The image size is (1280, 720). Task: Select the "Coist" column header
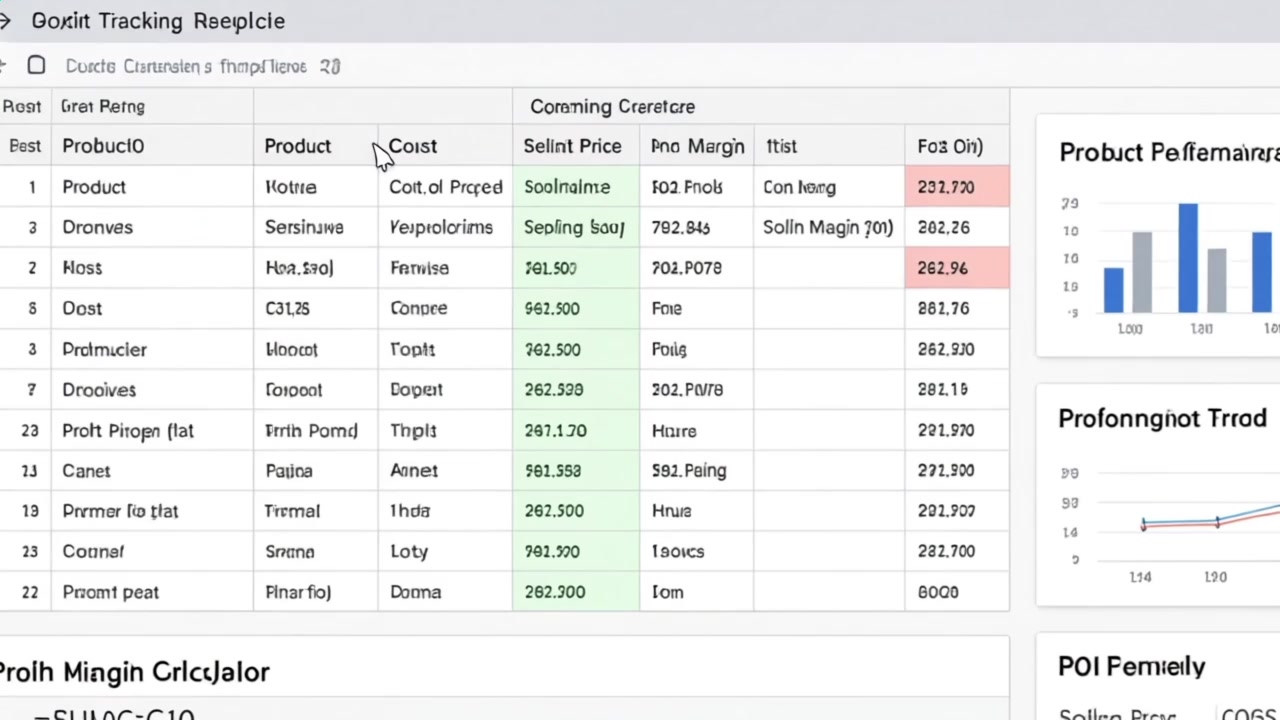coord(412,146)
